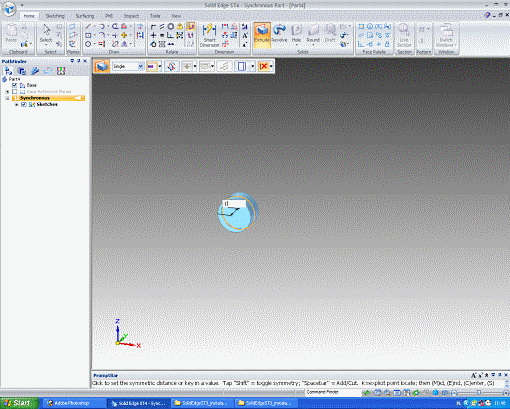Click the fifth colorful PathFinder tab icon

pos(61,71)
